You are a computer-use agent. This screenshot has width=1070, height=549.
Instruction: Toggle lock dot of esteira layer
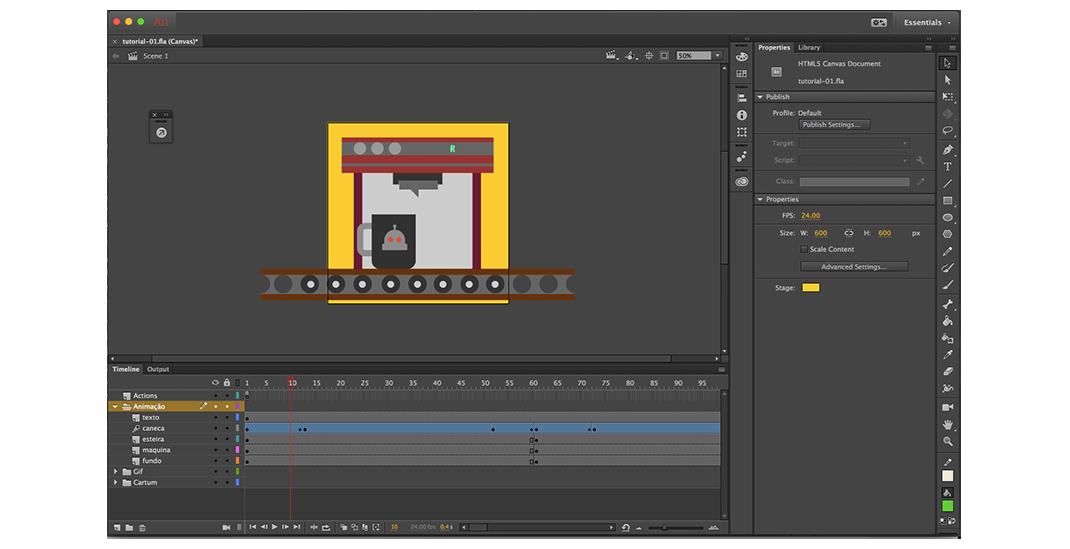227,439
